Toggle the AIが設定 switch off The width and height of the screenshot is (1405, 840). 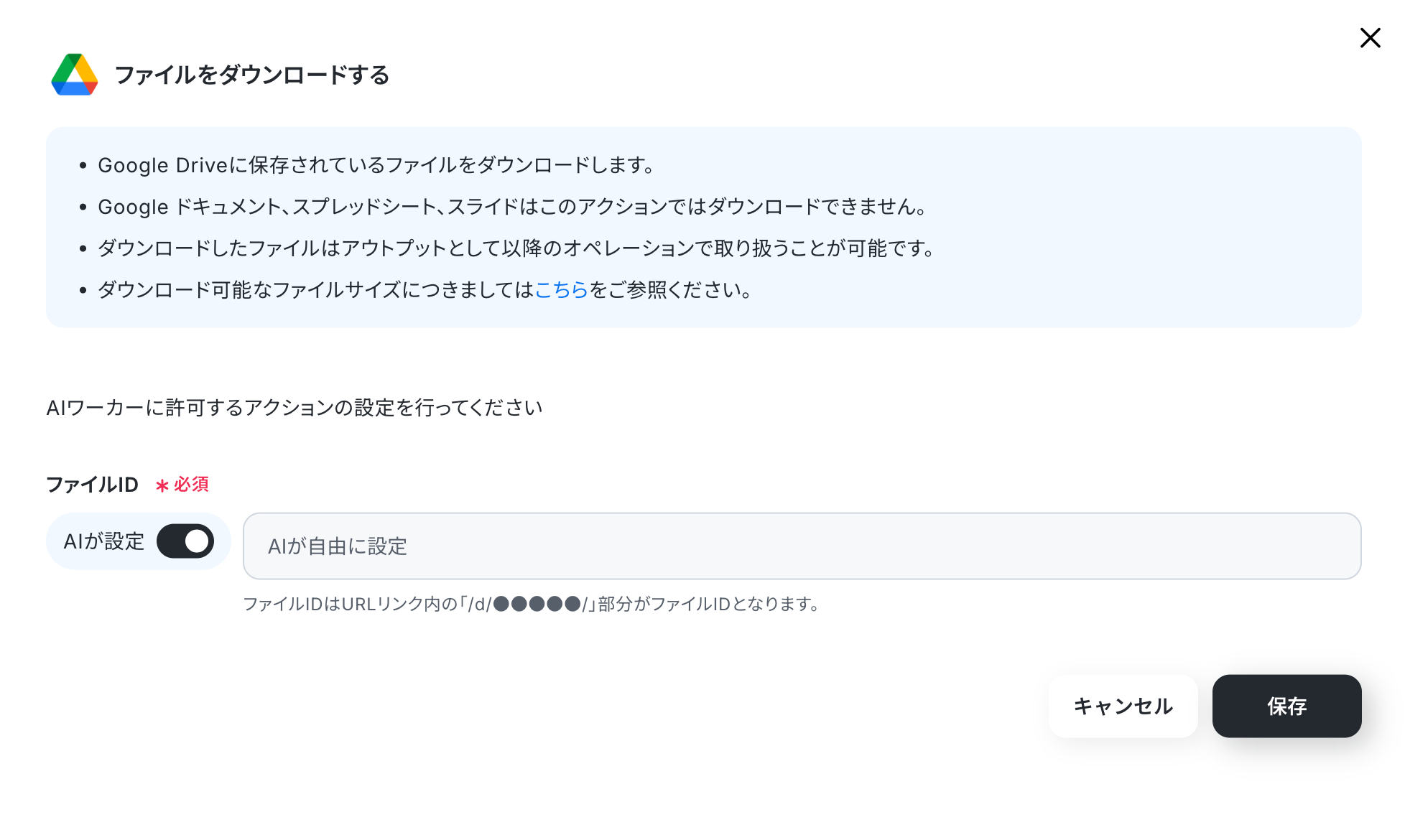point(185,541)
